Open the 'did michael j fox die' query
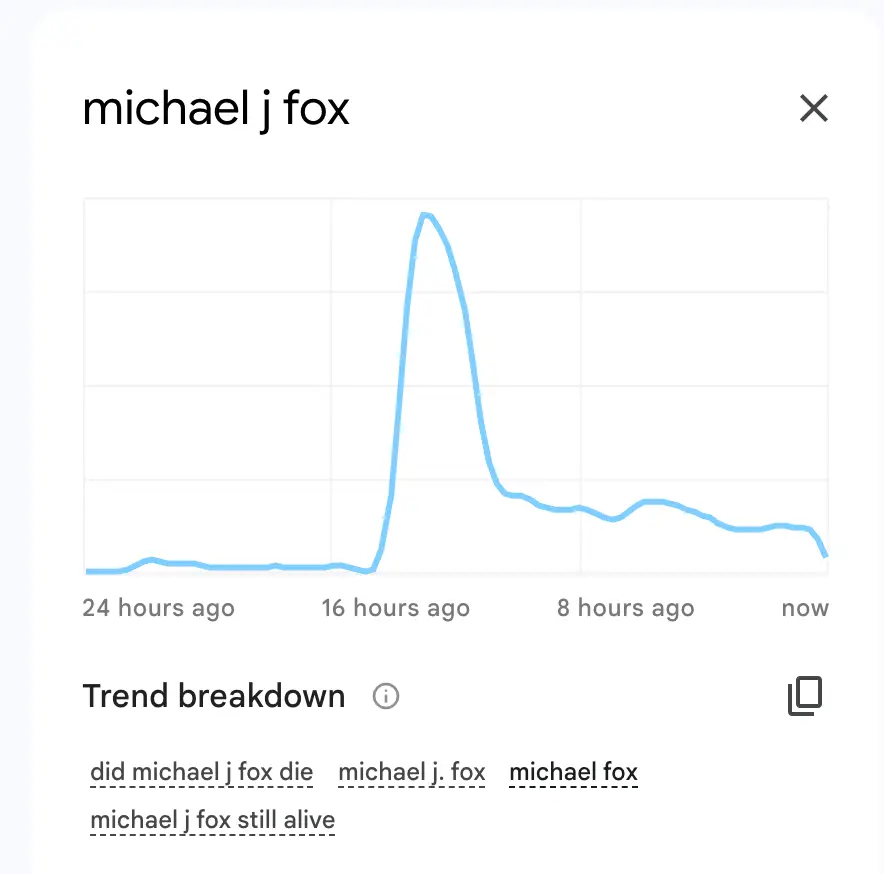The image size is (884, 874). (200, 771)
